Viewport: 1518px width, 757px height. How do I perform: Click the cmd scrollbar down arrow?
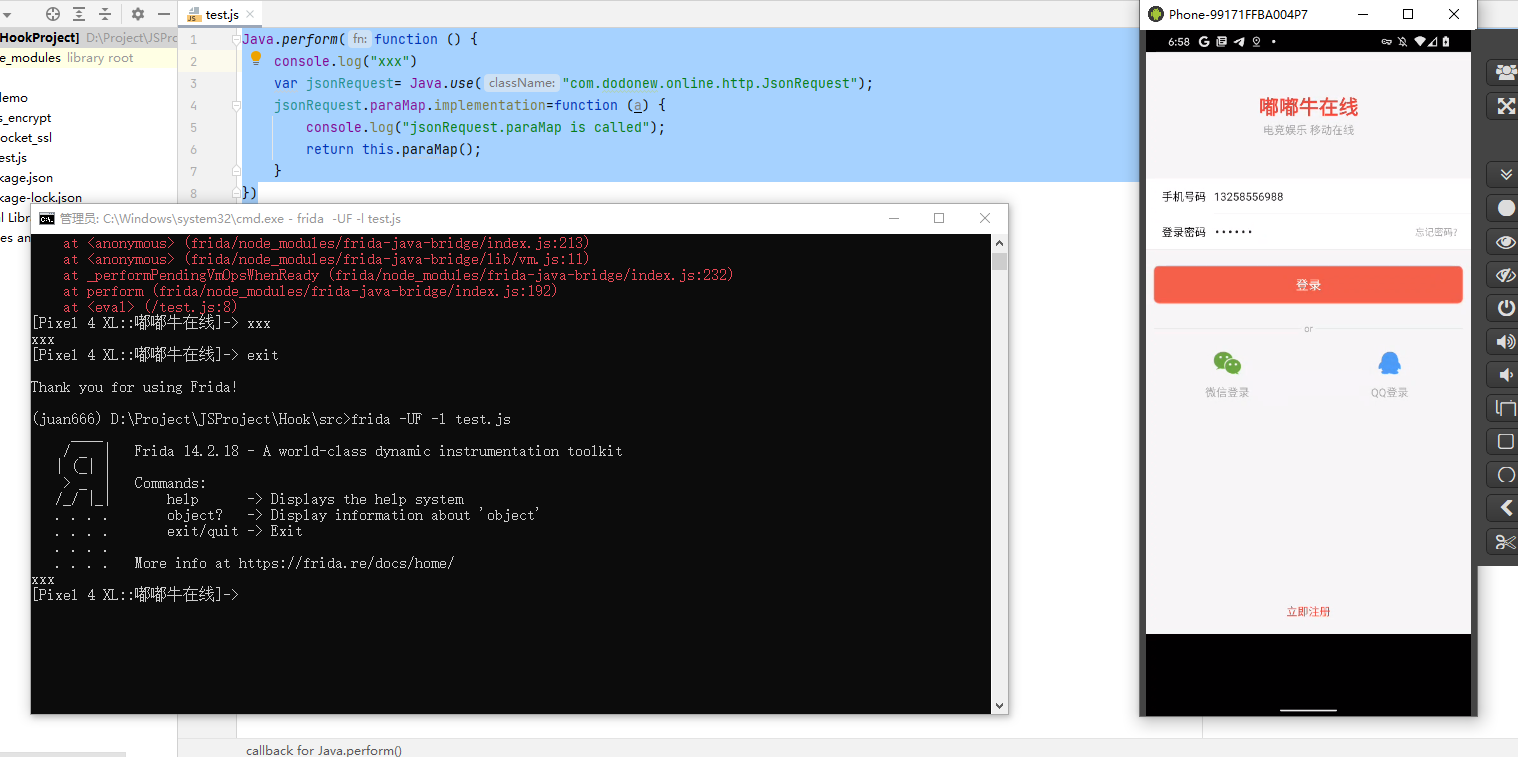click(999, 706)
